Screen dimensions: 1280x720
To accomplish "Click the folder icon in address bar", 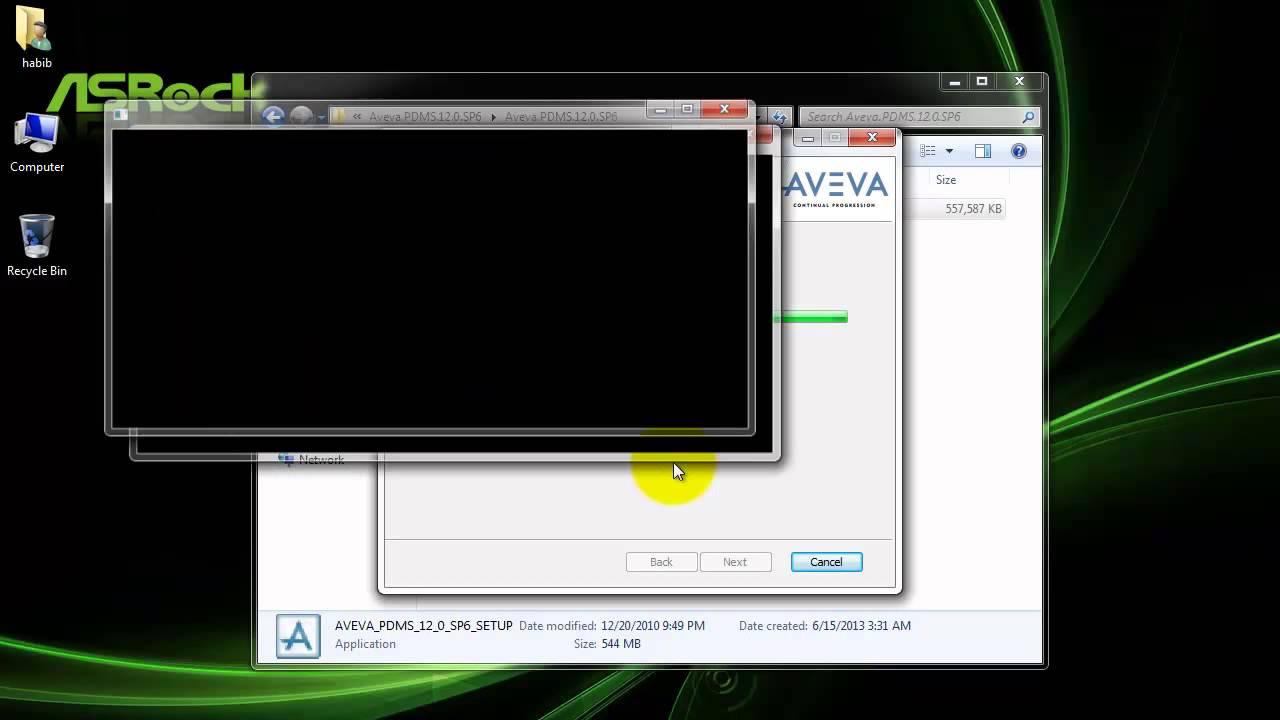I will point(338,116).
